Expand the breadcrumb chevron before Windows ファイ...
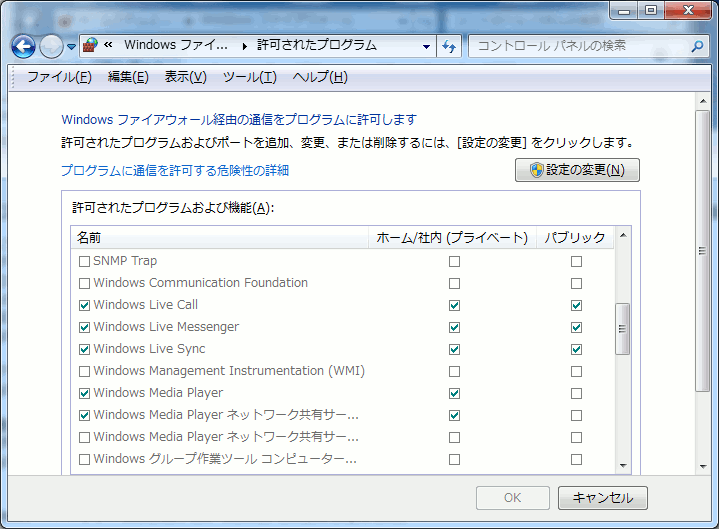719x529 pixels. pyautogui.click(x=108, y=46)
